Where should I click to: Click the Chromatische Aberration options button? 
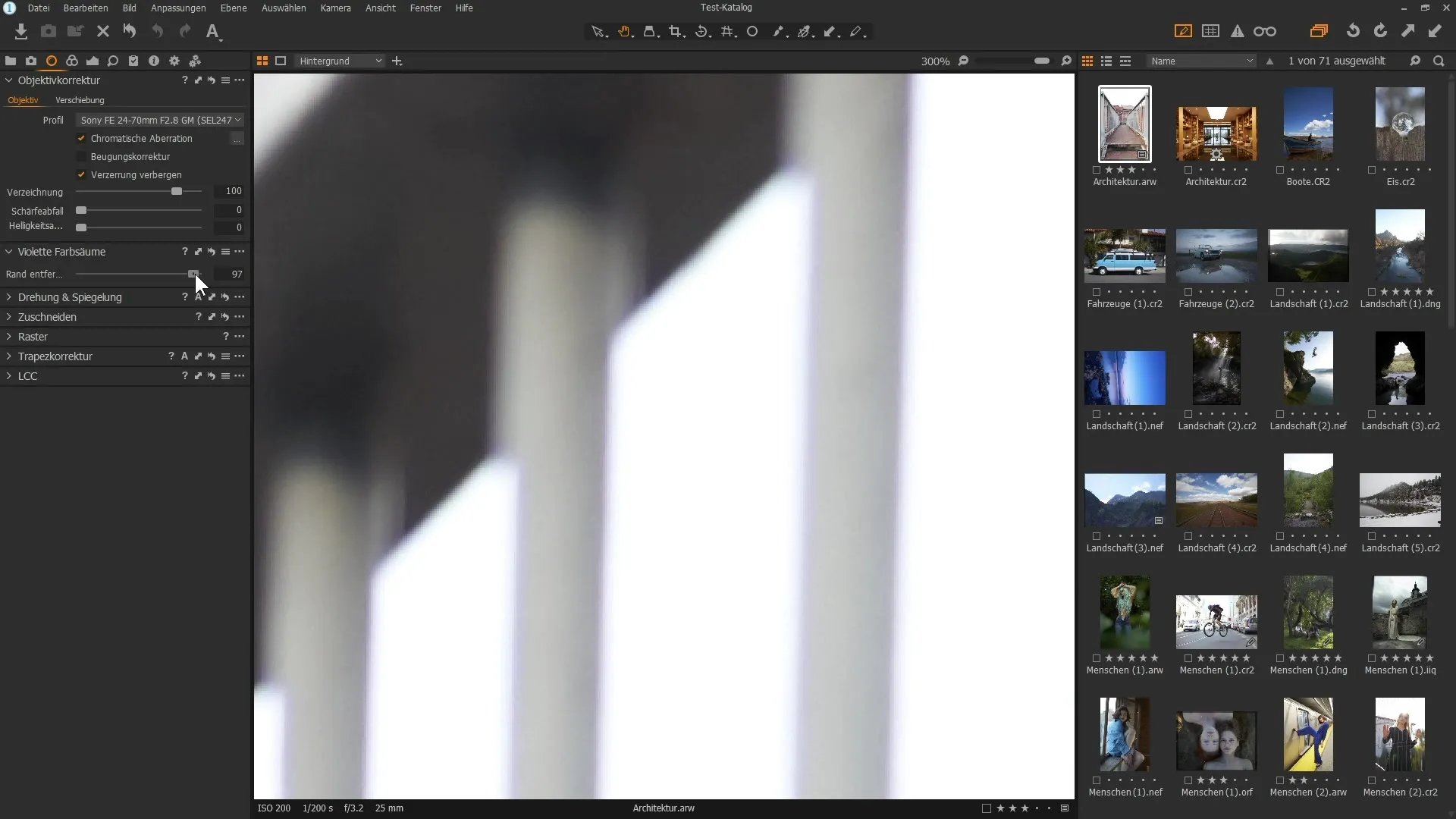[x=237, y=139]
